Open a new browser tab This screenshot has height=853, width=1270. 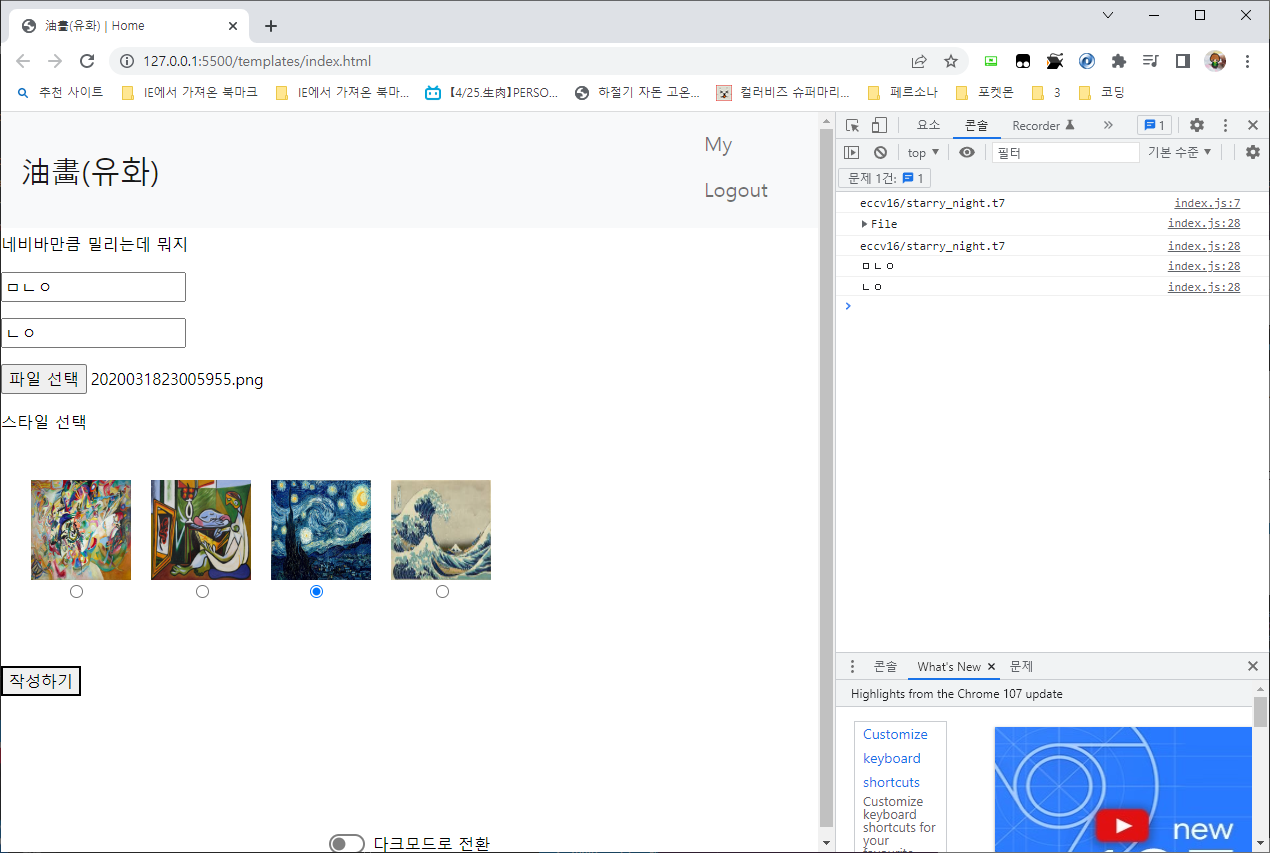pyautogui.click(x=270, y=26)
